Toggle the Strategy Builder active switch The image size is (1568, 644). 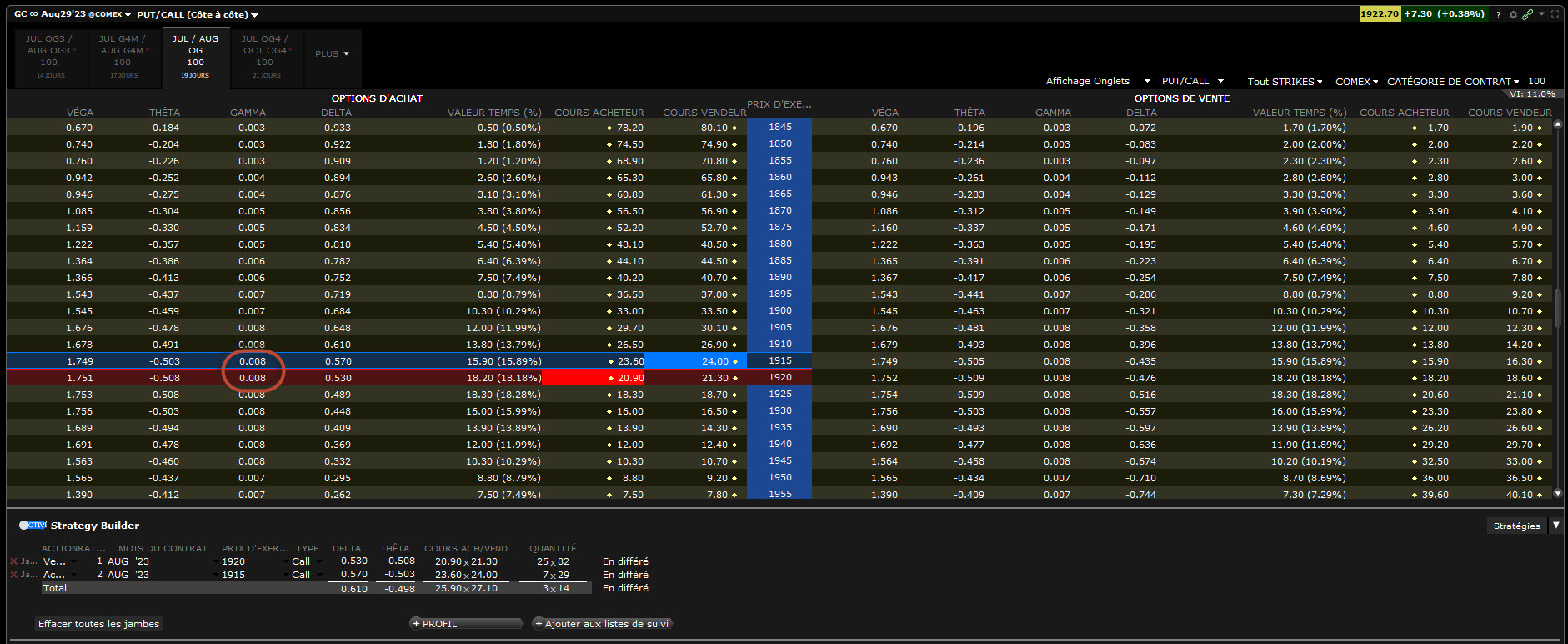point(33,526)
